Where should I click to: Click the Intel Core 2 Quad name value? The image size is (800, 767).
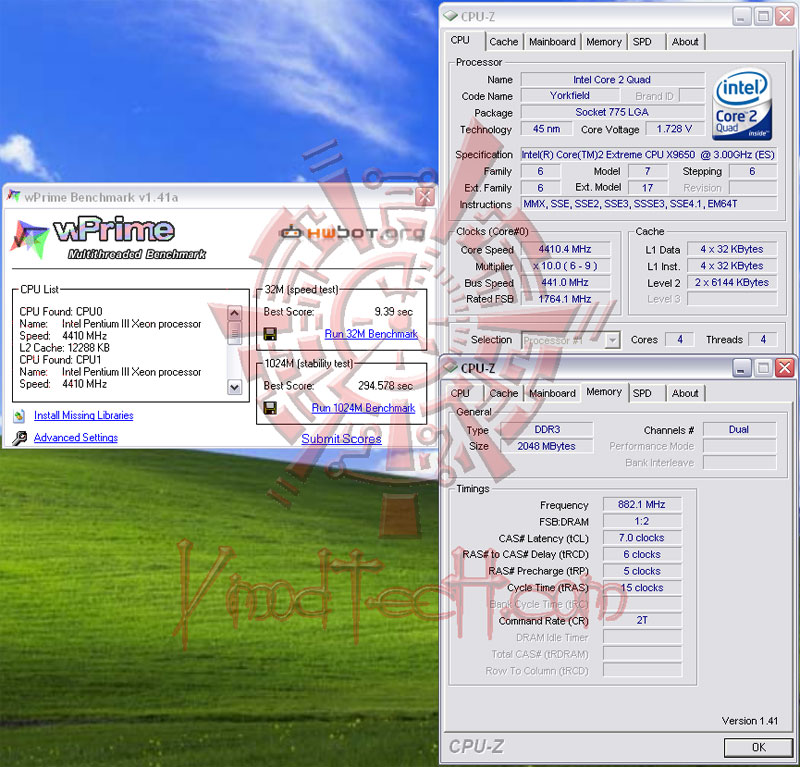coord(612,80)
